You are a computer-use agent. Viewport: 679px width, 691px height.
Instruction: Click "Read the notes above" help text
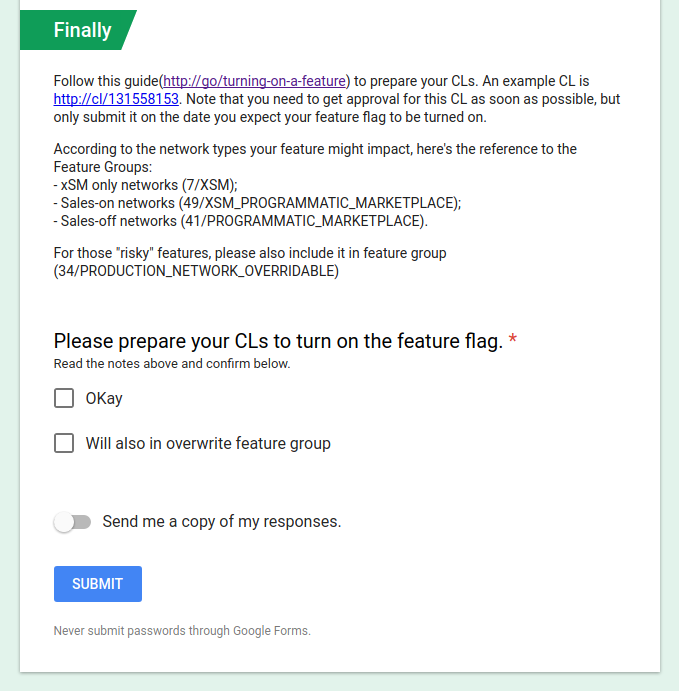[x=172, y=364]
